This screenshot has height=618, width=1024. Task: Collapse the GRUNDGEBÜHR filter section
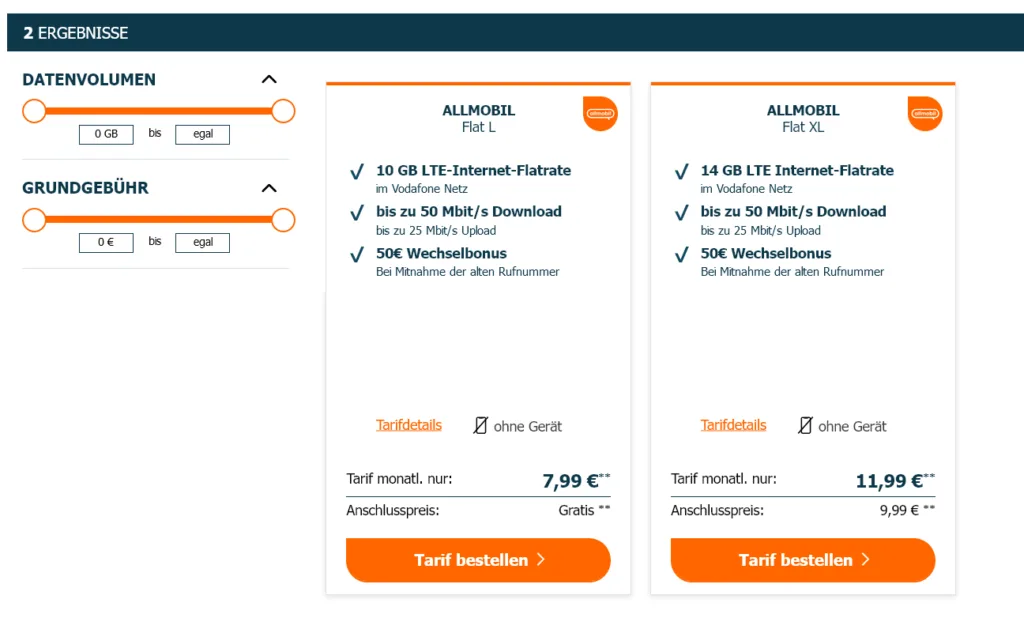(x=268, y=187)
